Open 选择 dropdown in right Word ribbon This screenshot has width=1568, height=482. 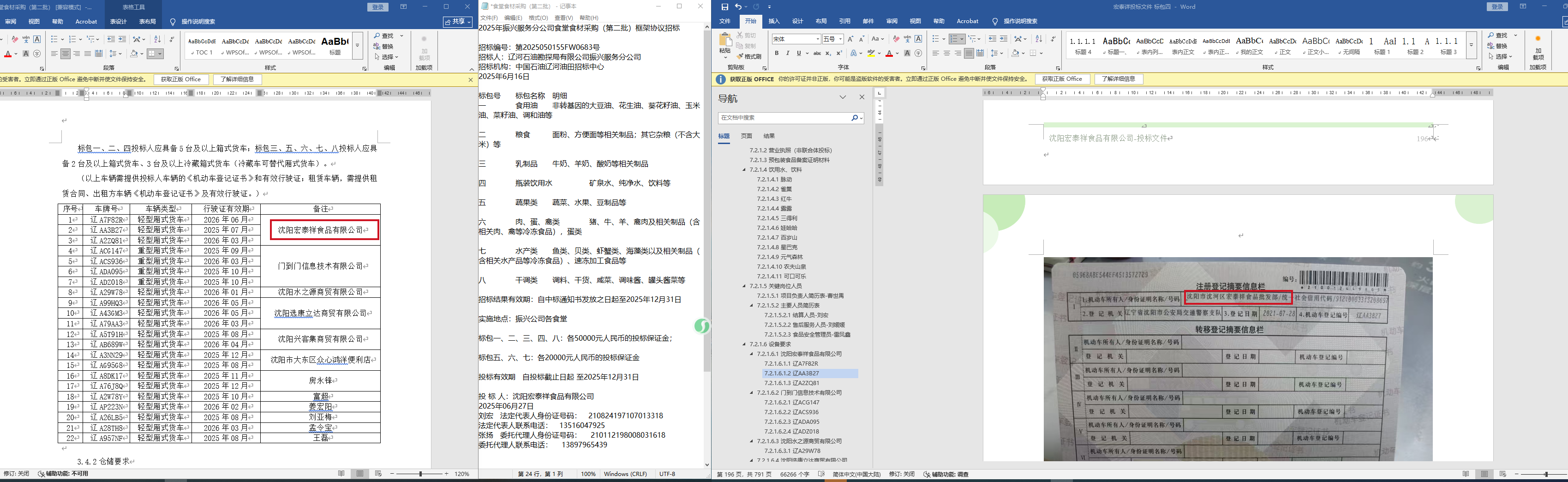(1501, 56)
